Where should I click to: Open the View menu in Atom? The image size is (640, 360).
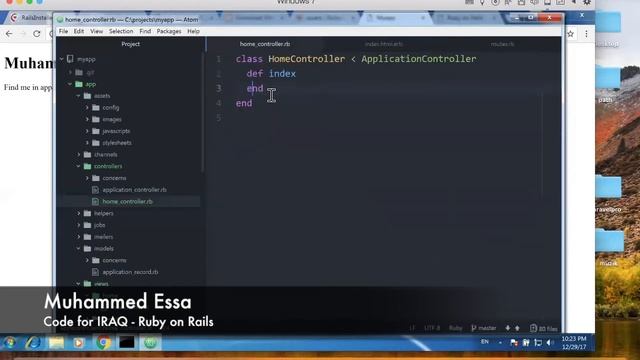coord(97,31)
